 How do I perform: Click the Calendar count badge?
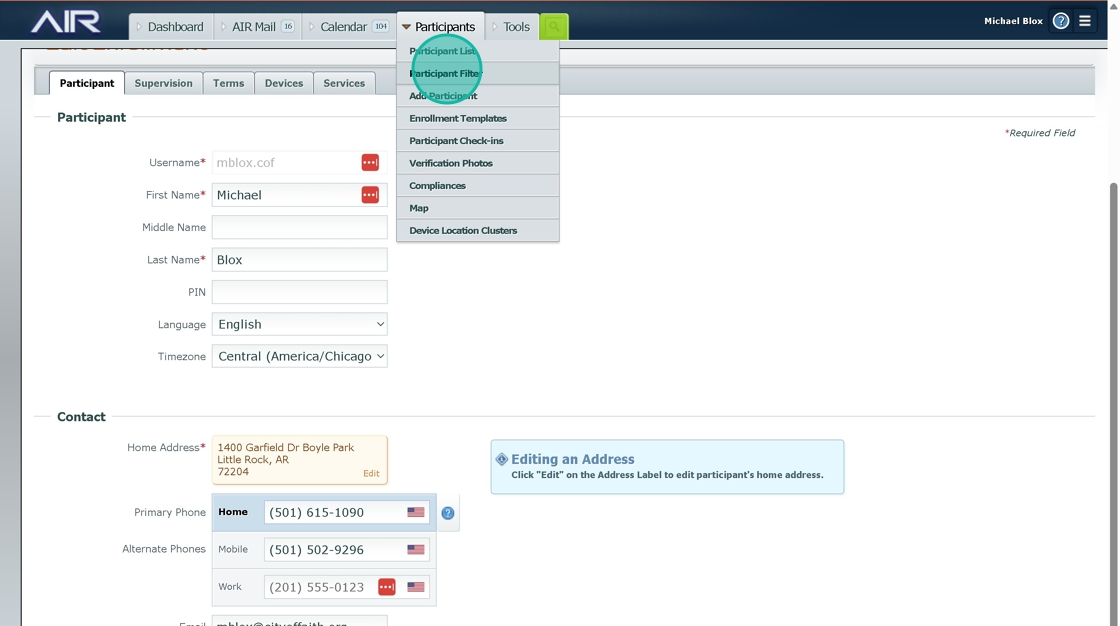tap(381, 26)
